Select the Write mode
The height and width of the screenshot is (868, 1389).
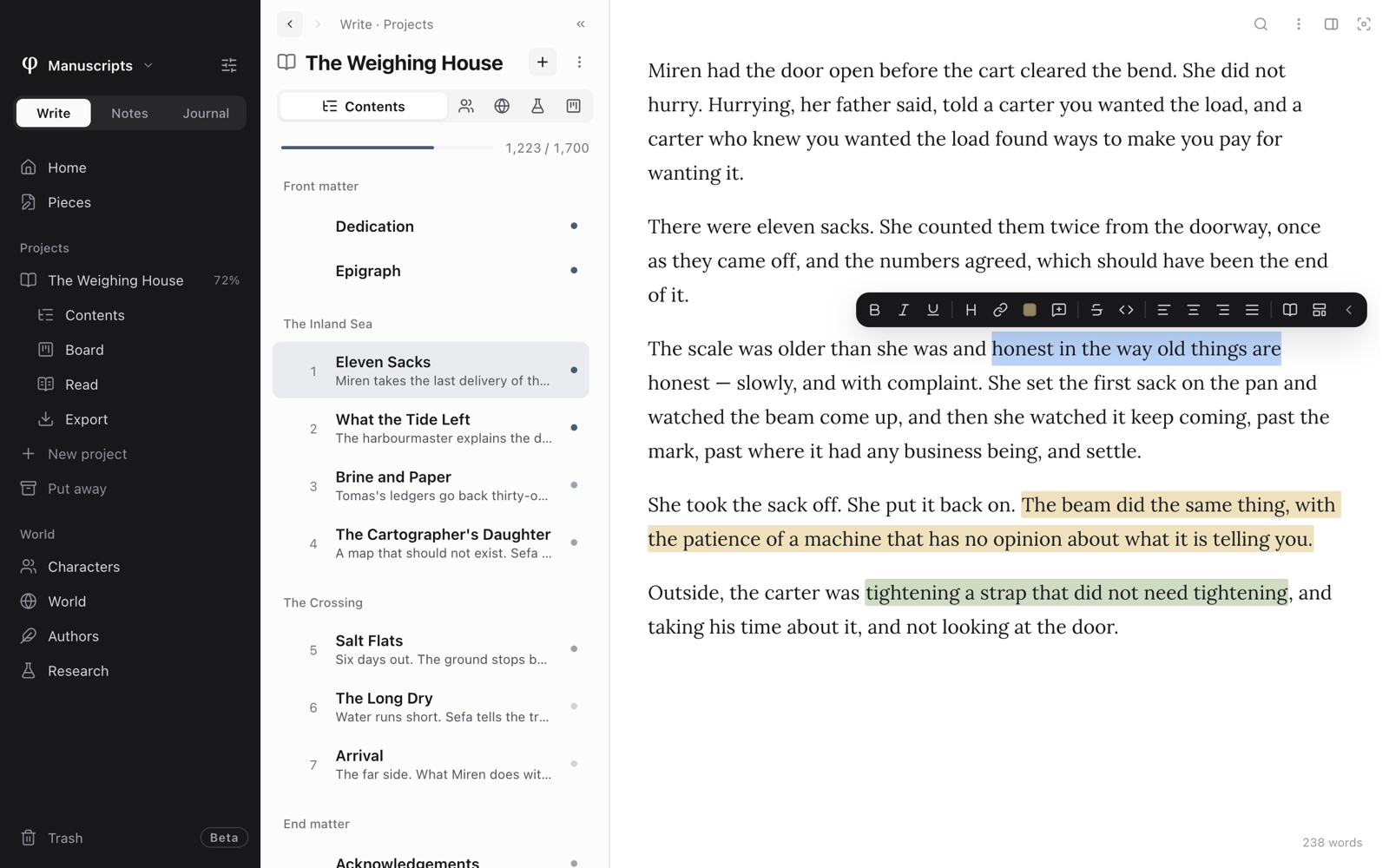[x=54, y=113]
